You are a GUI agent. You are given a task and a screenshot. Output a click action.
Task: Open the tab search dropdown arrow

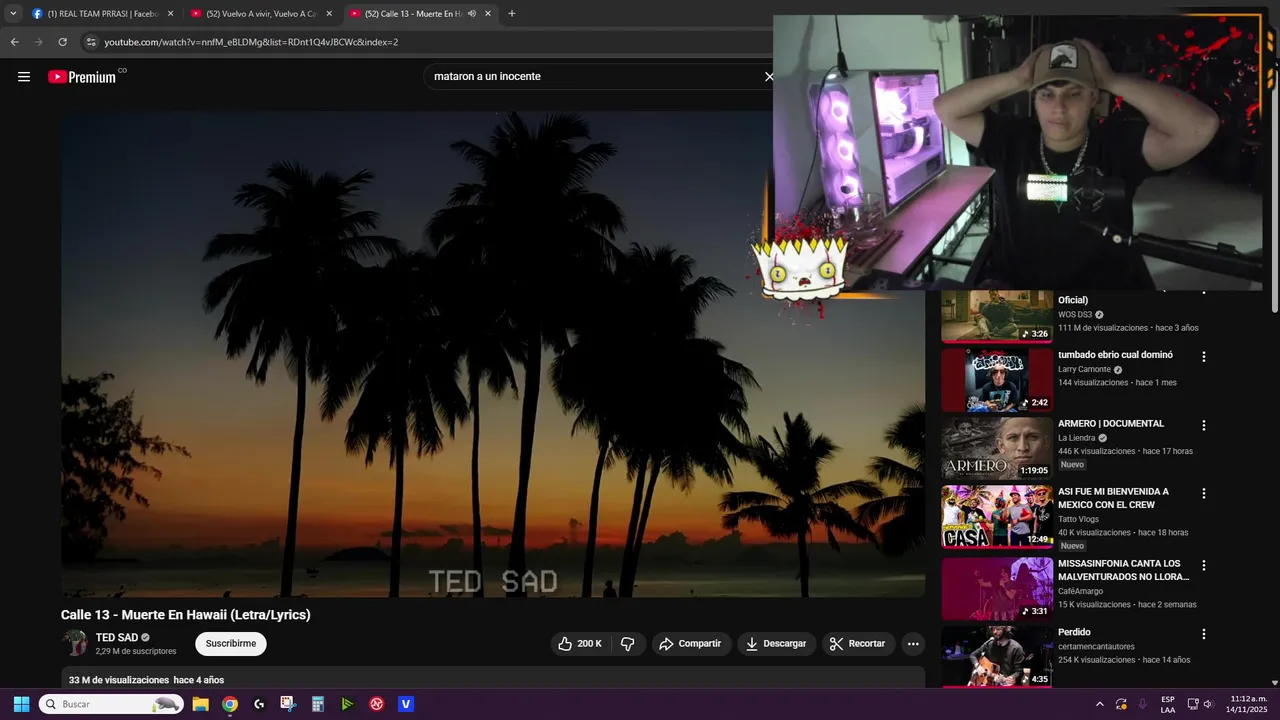click(13, 14)
